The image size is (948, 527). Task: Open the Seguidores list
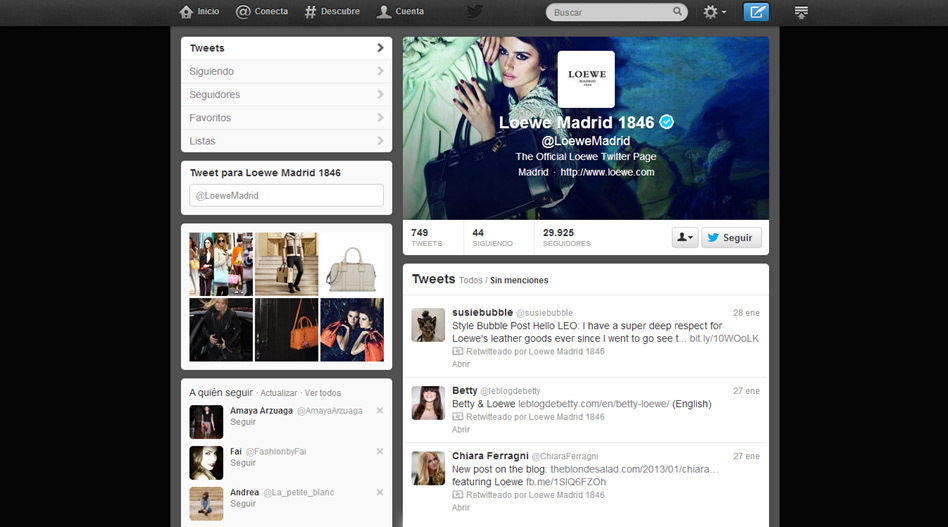pyautogui.click(x=287, y=94)
